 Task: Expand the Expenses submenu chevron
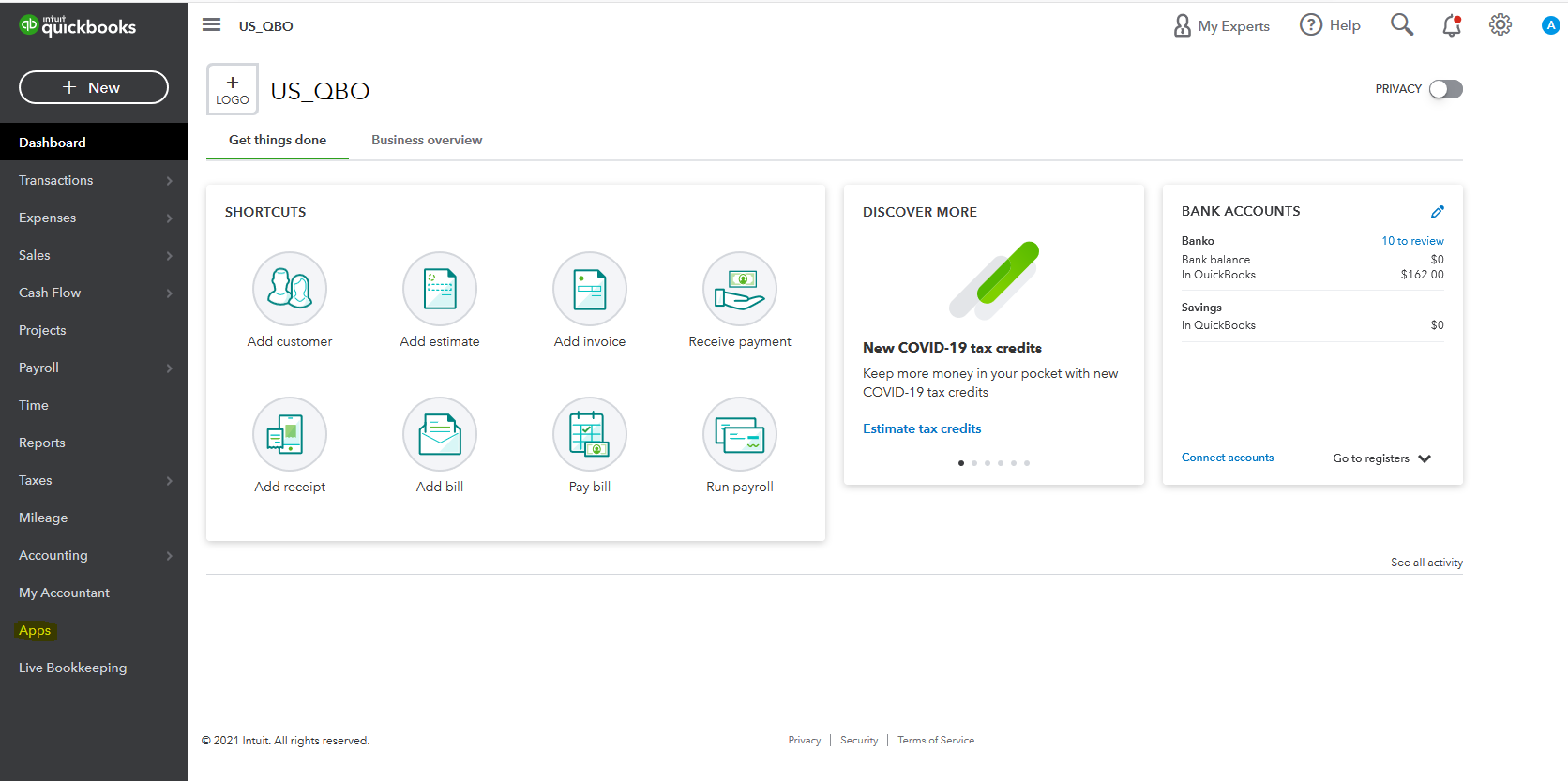170,218
